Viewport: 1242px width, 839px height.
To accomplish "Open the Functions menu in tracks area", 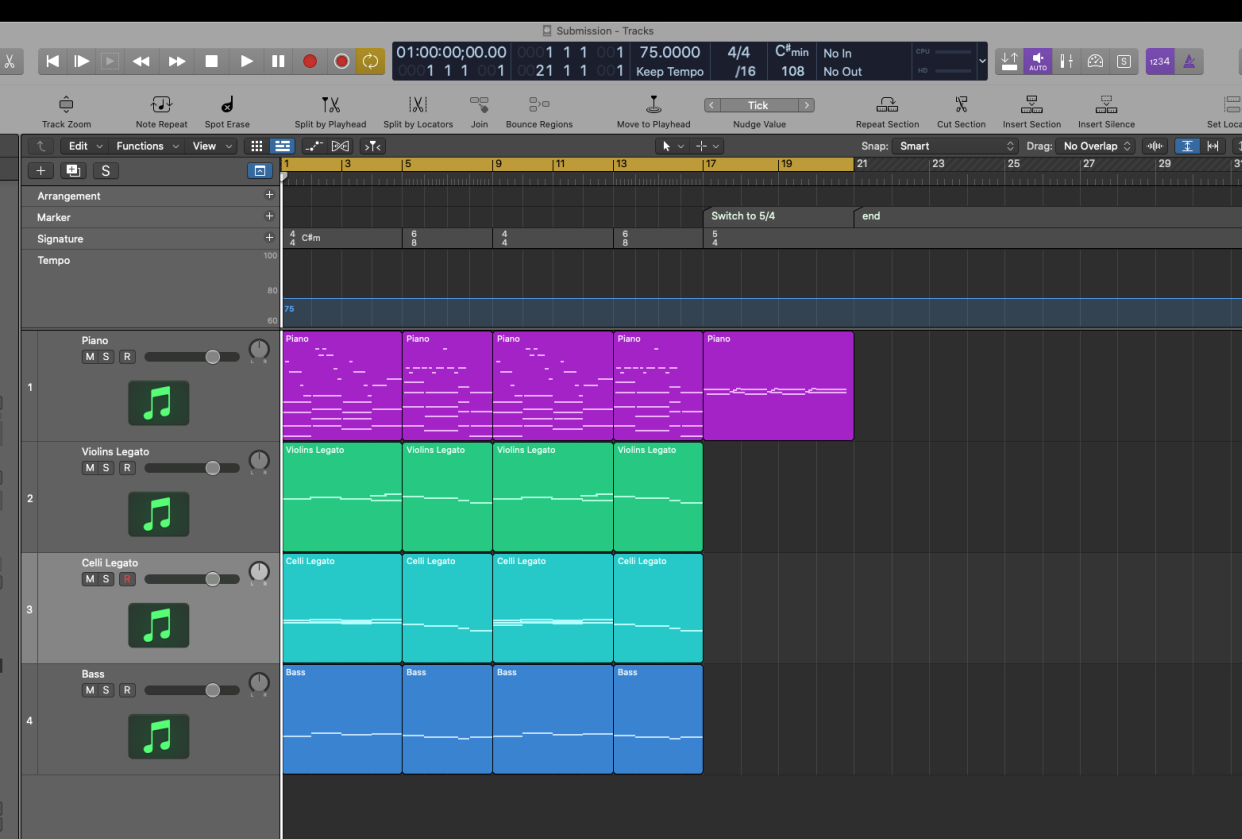I will [147, 146].
